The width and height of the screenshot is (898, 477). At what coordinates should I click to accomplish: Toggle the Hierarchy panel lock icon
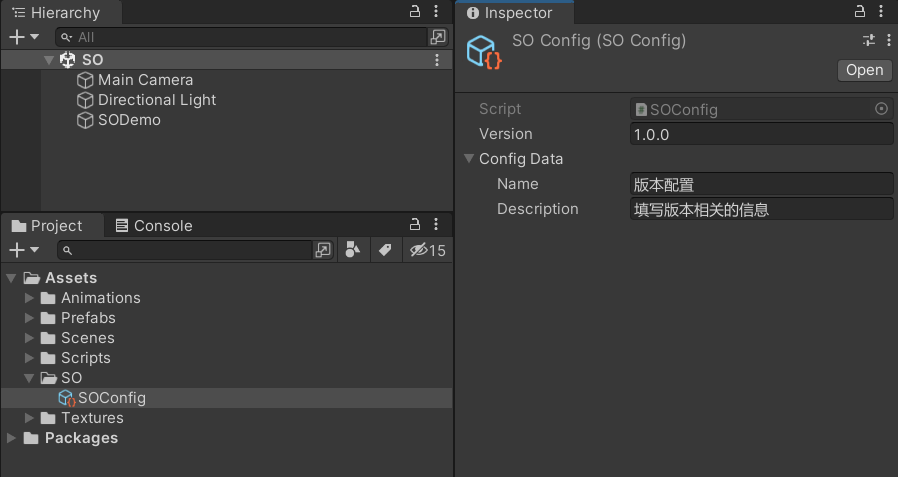tap(415, 11)
